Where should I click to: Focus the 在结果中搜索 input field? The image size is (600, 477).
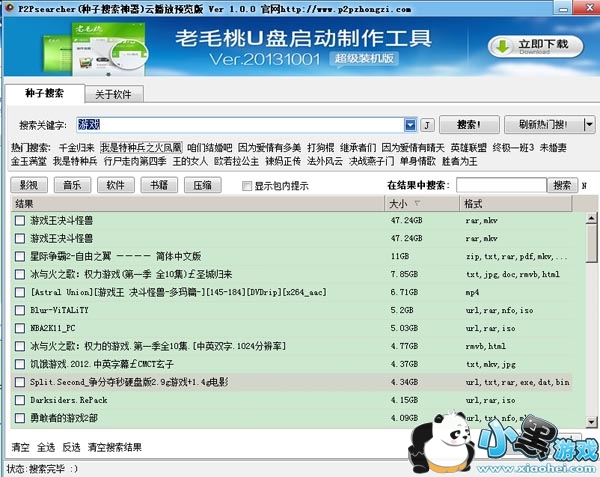tap(501, 186)
